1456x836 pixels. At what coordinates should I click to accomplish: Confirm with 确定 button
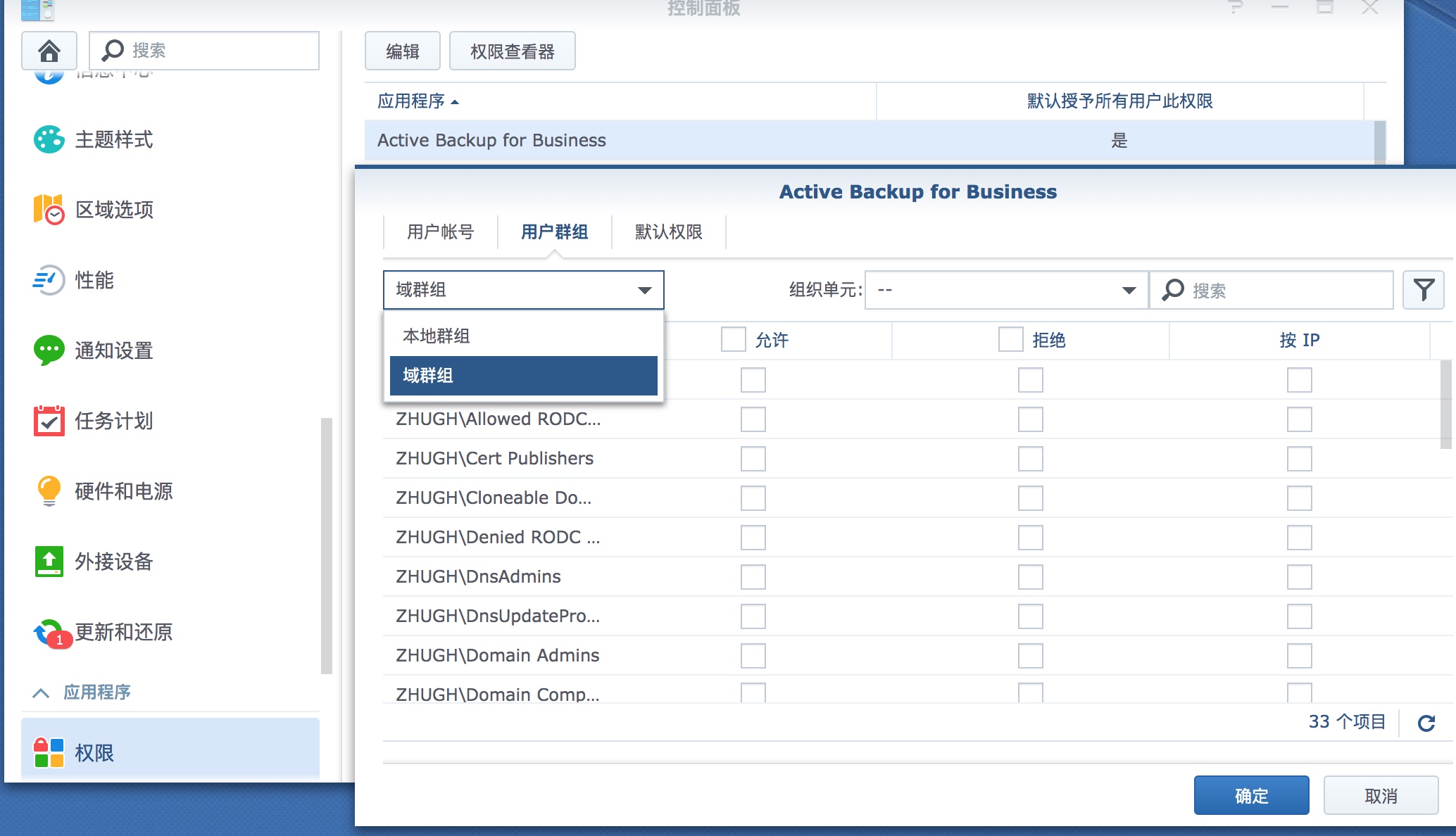click(1251, 796)
